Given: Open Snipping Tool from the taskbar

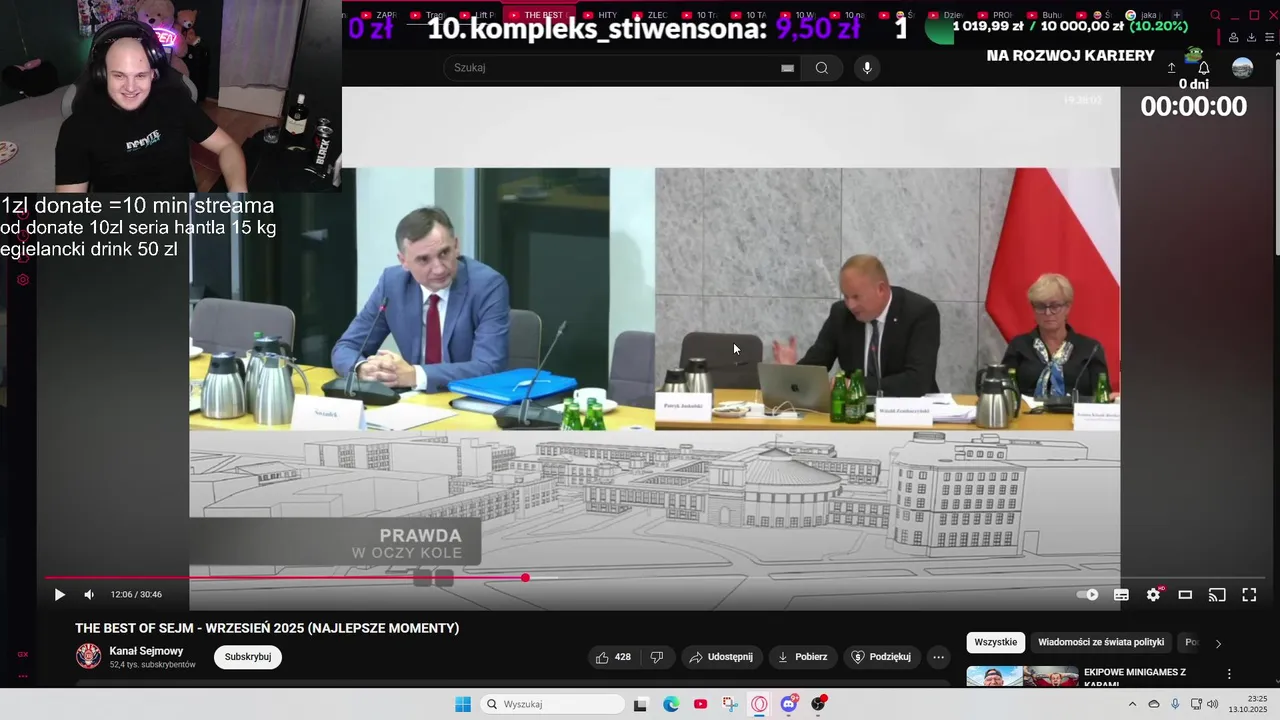Looking at the screenshot, I should [730, 704].
